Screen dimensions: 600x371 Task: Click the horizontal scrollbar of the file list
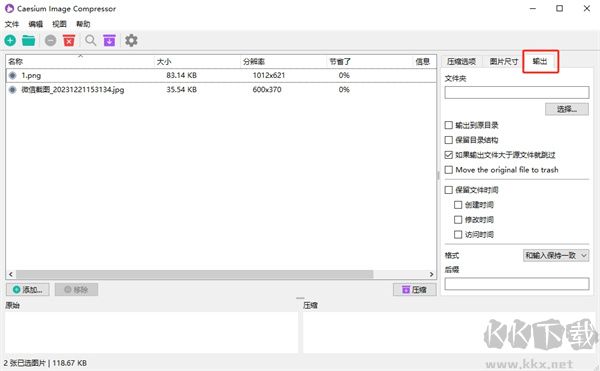point(194,274)
